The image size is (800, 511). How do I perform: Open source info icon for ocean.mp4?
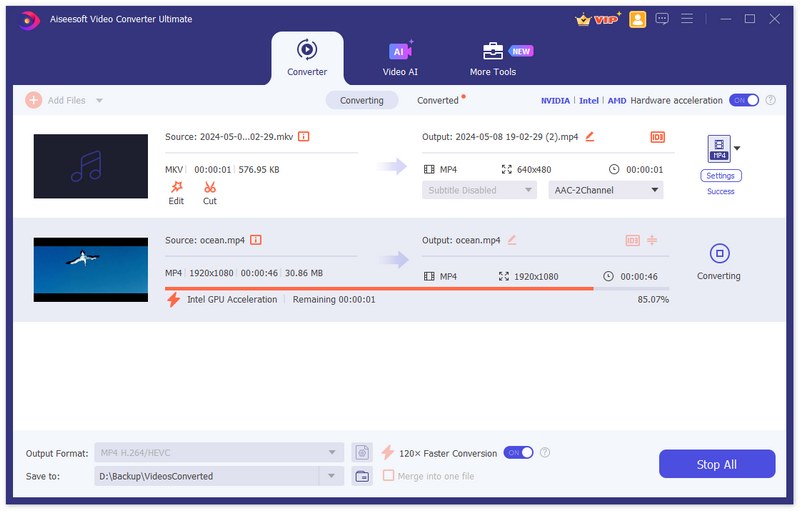(256, 240)
